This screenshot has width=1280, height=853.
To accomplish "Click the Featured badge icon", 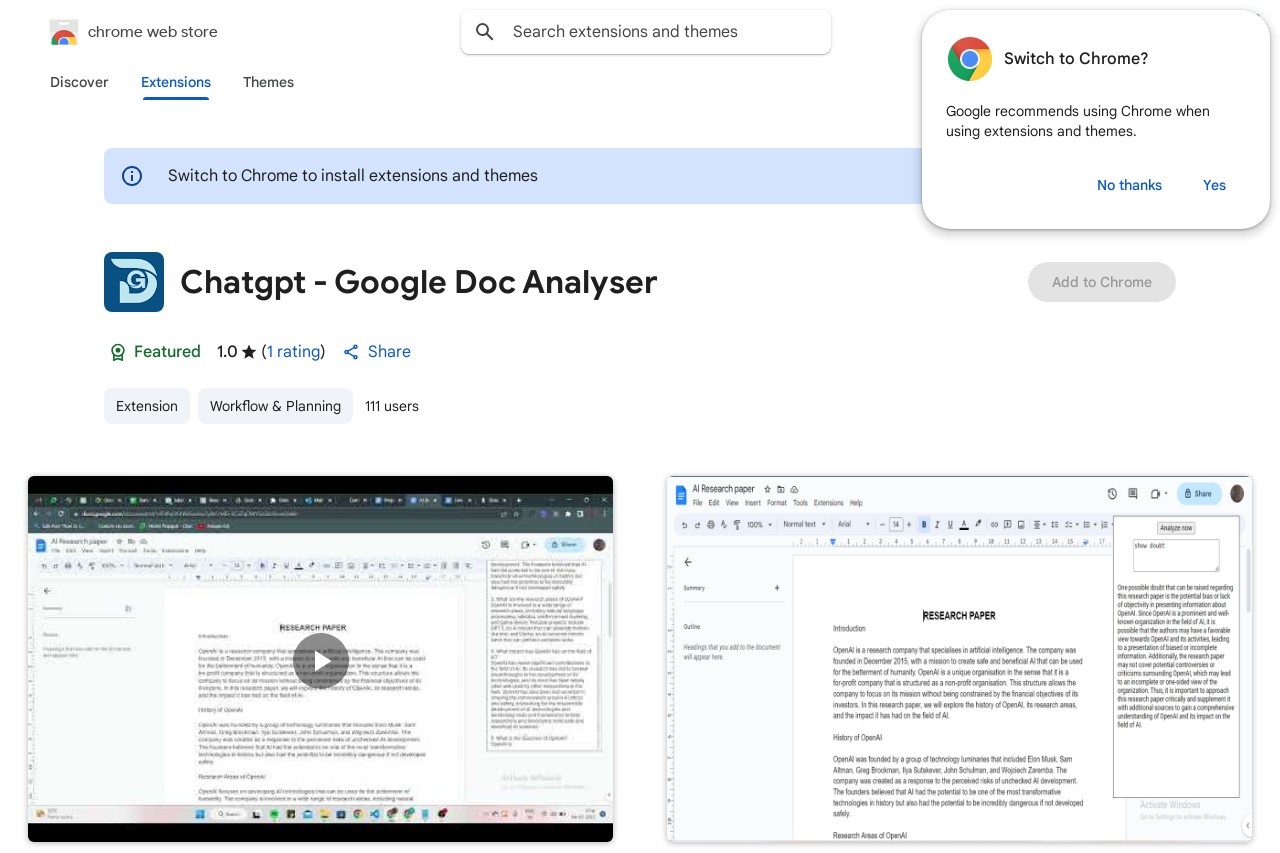I will 118,352.
